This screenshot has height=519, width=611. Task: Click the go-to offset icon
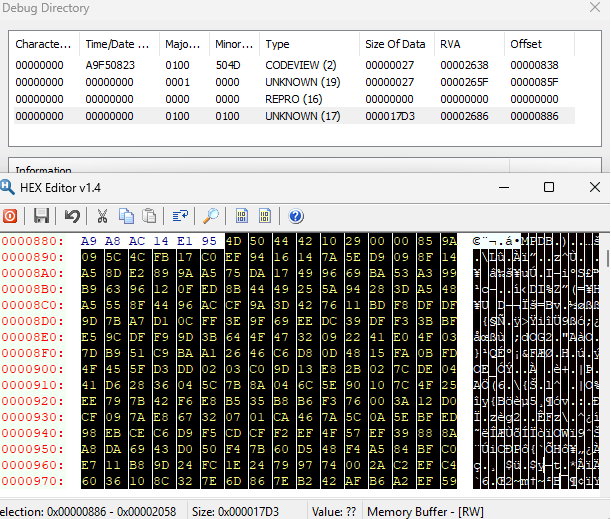(x=180, y=216)
